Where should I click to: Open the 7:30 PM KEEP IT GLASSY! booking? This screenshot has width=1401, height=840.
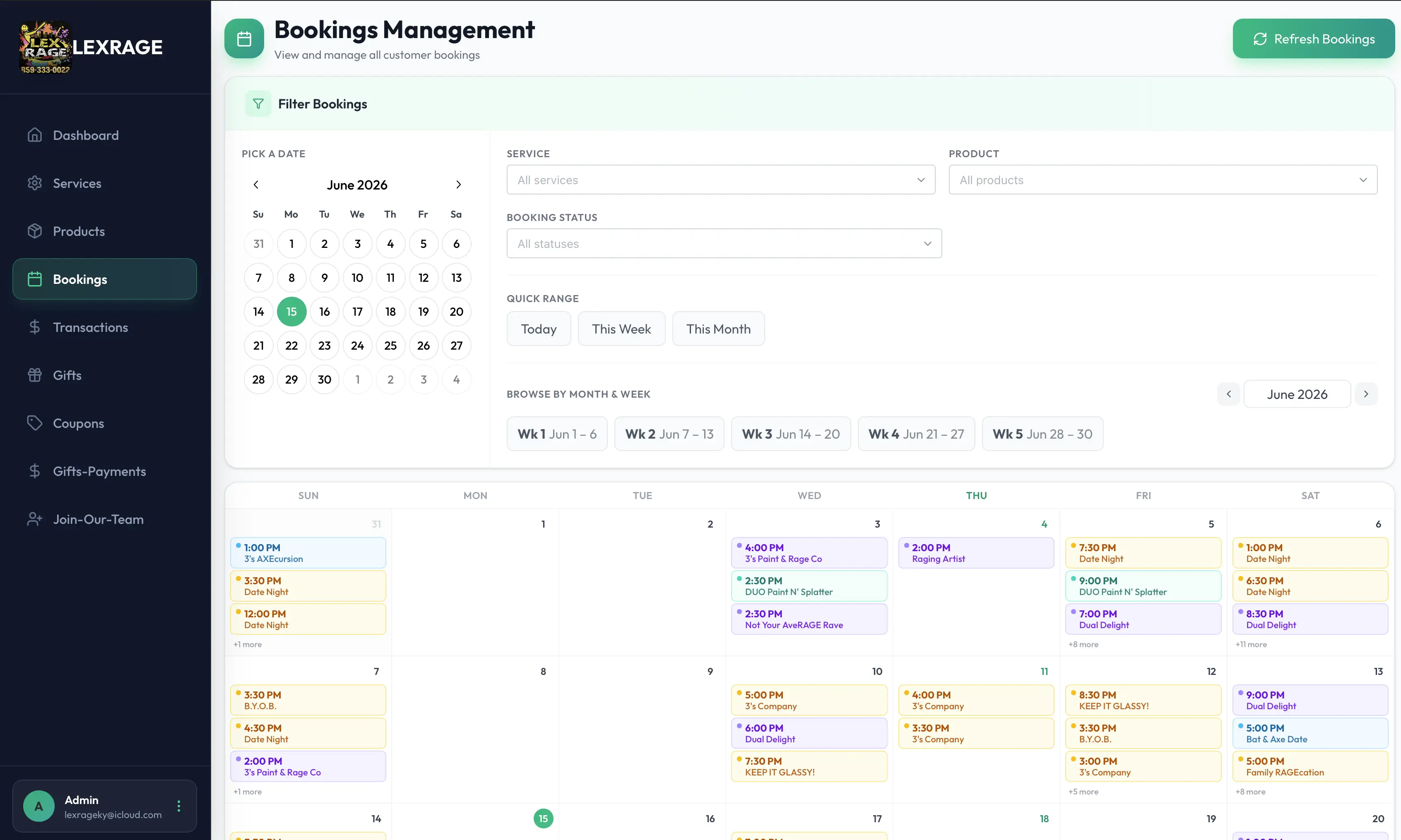pyautogui.click(x=809, y=766)
